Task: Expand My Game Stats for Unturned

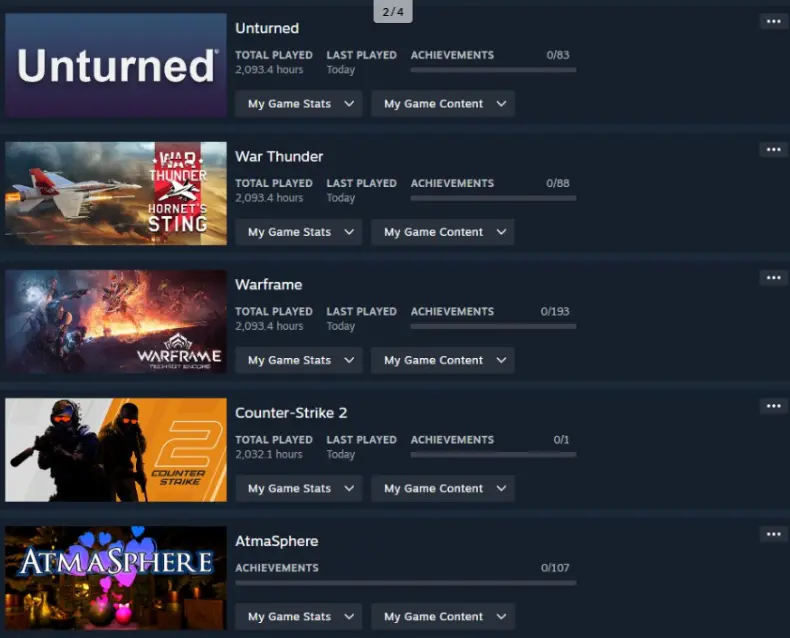Action: (x=298, y=104)
